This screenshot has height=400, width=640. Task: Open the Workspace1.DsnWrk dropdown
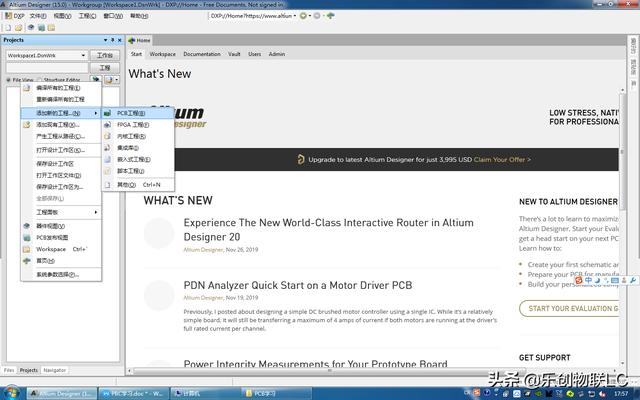click(x=83, y=56)
